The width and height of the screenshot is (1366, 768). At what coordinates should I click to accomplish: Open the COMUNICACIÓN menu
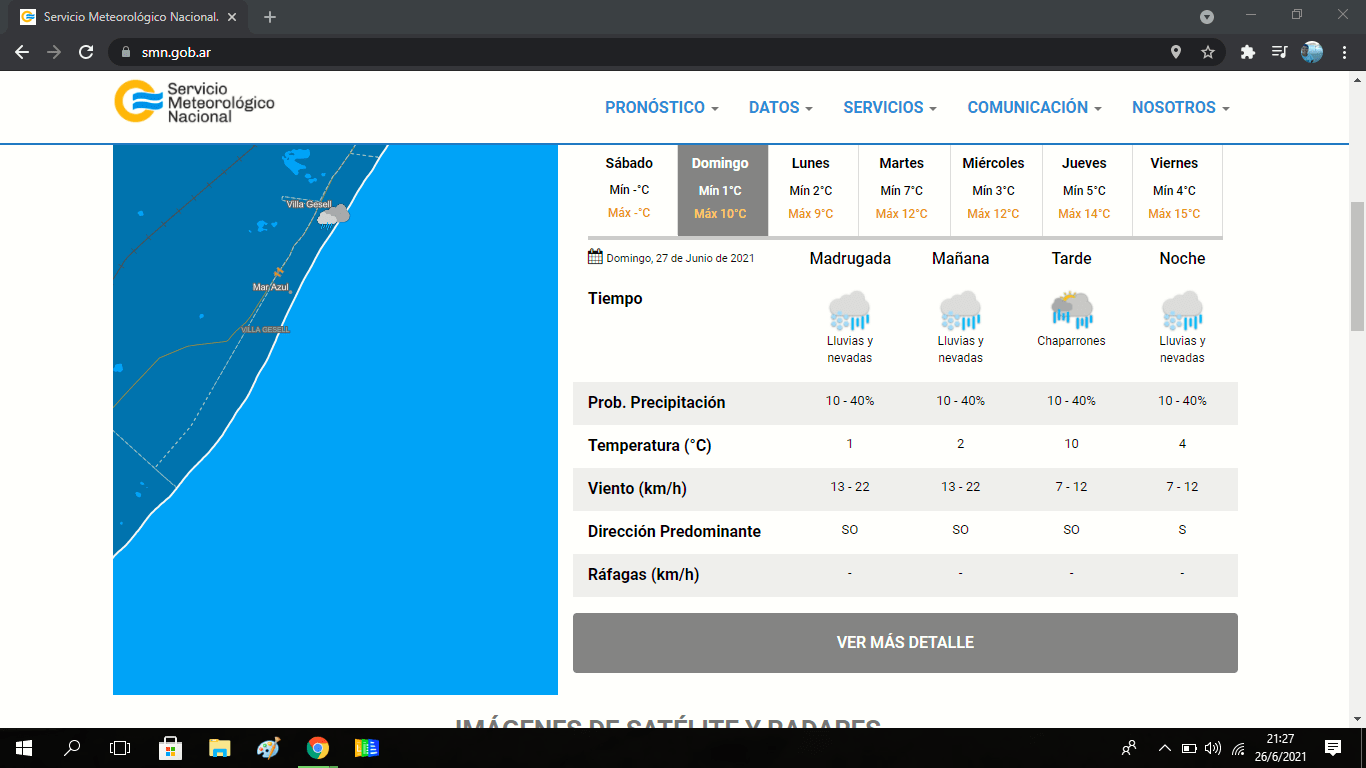pyautogui.click(x=1034, y=107)
